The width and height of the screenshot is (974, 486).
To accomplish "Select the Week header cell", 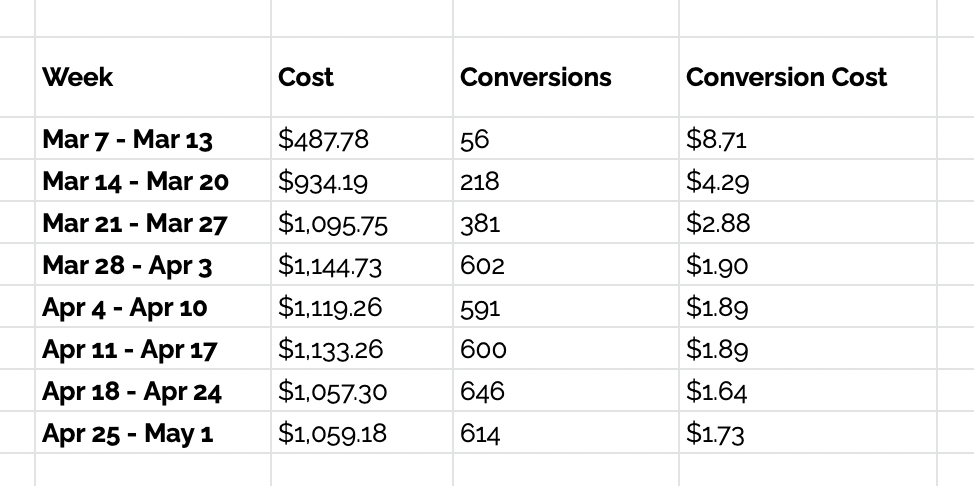I will point(153,77).
